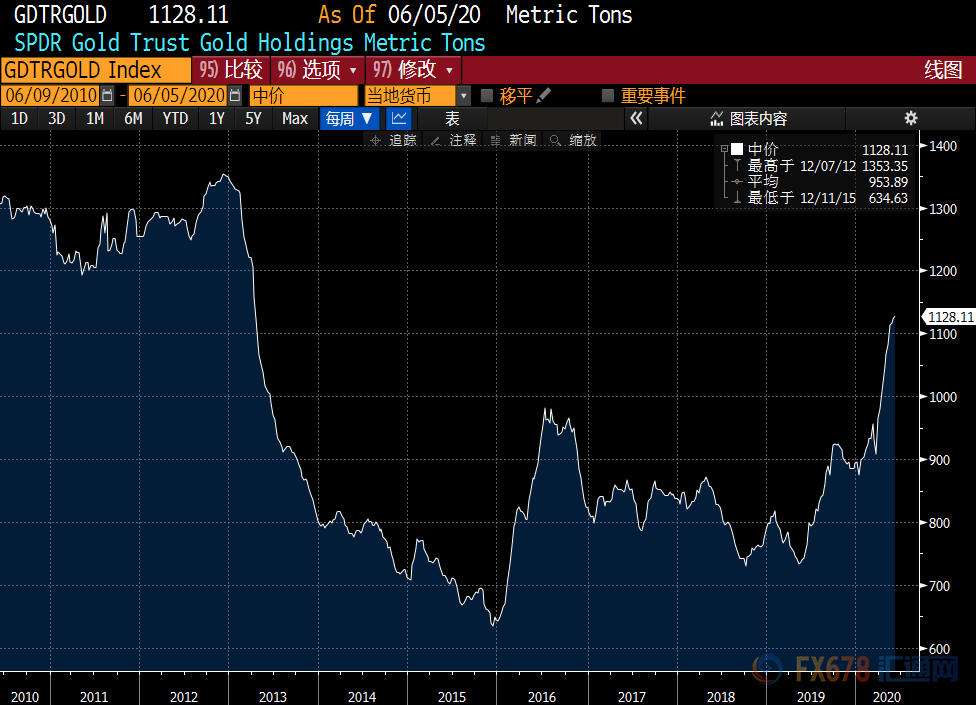Select the Max range tab
This screenshot has height=705, width=976.
[x=294, y=118]
